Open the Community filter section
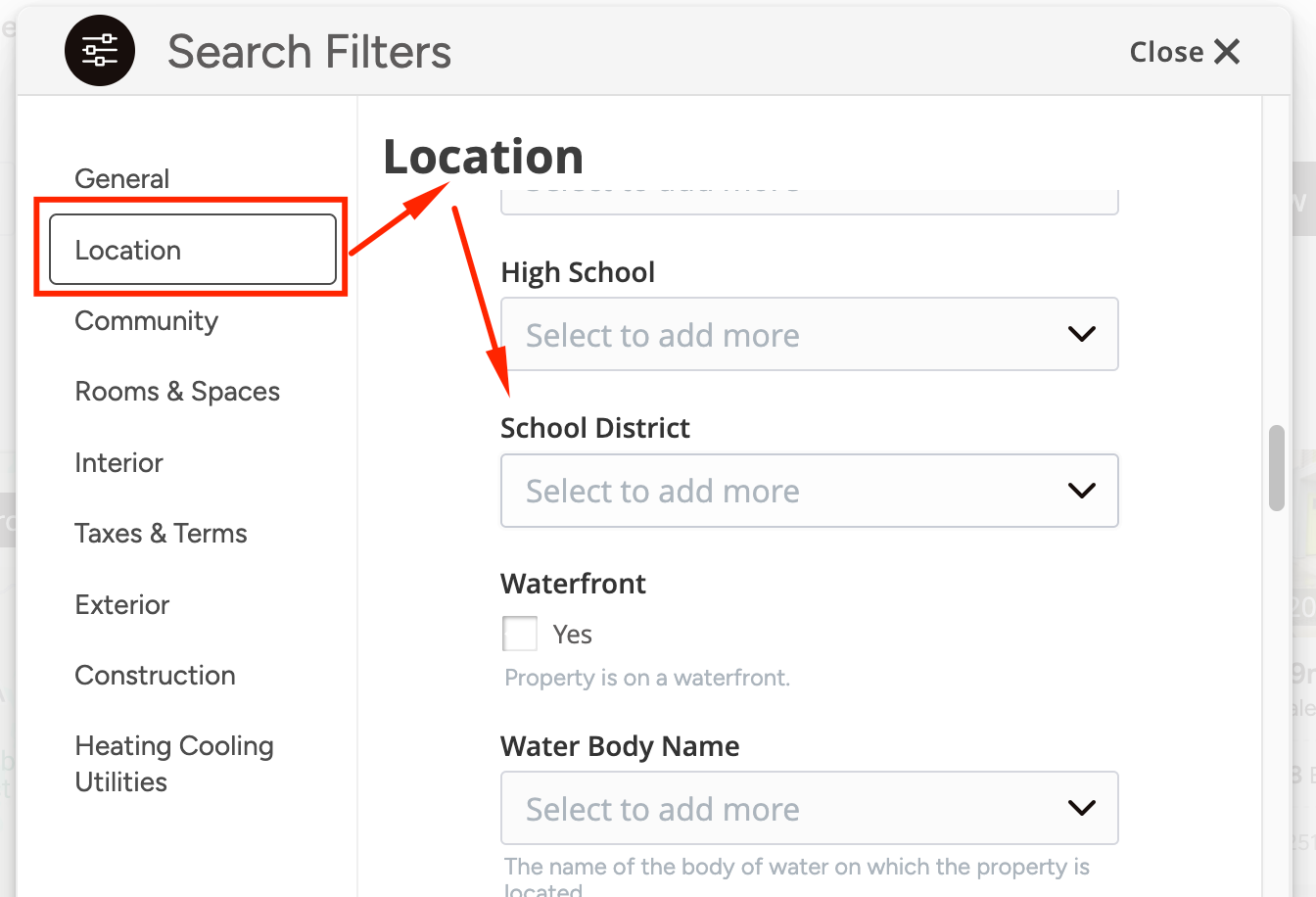The image size is (1316, 897). point(146,320)
